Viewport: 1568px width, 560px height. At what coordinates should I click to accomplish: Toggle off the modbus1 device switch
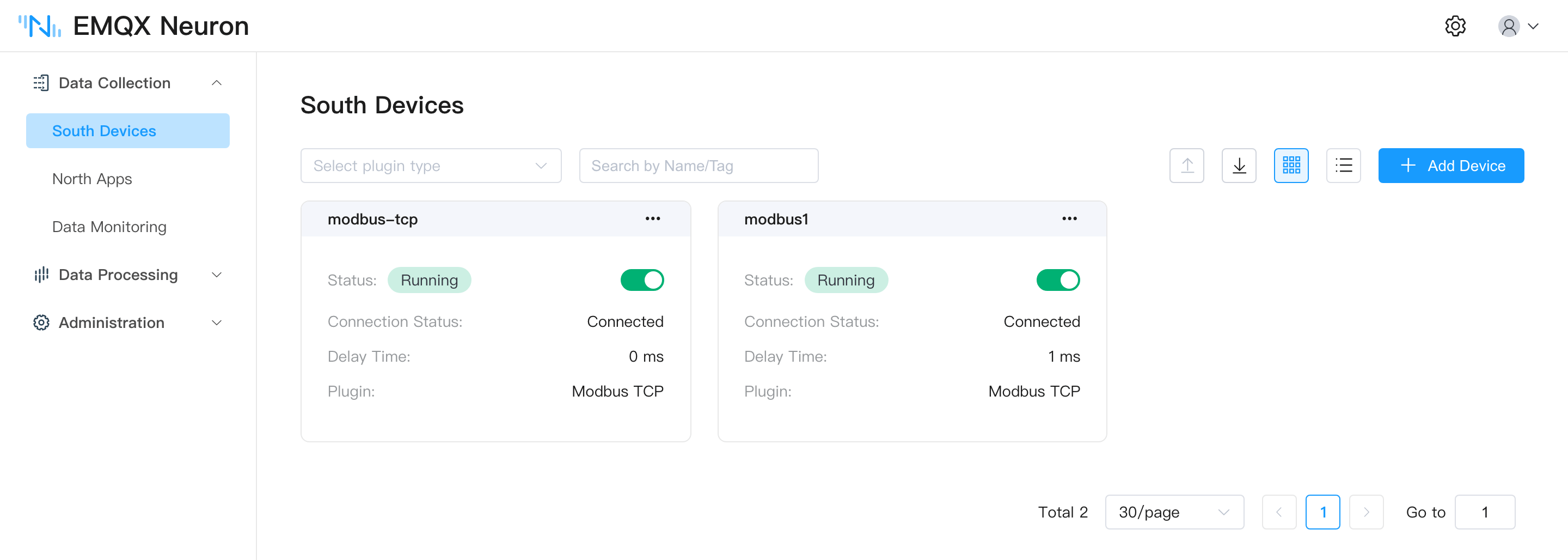(1058, 281)
